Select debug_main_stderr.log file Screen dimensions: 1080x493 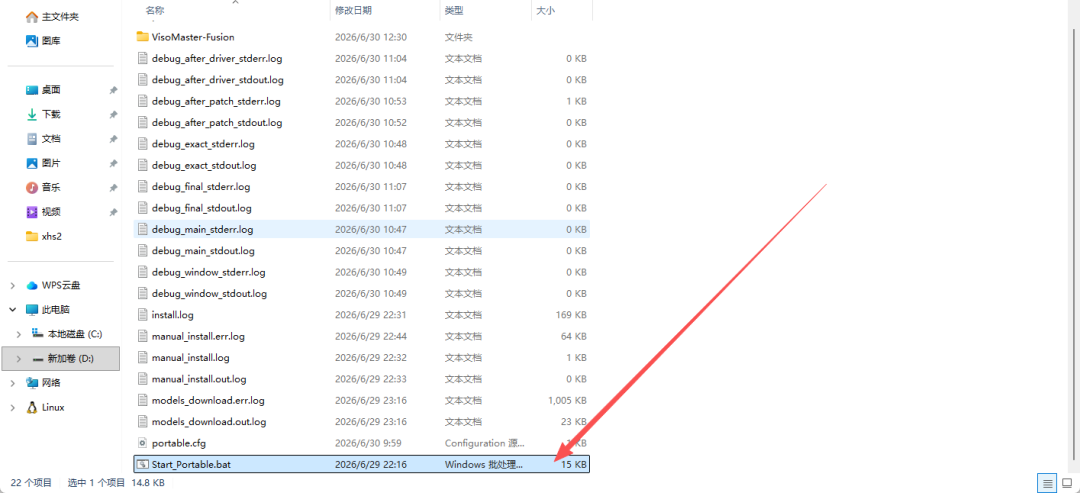[362, 229]
